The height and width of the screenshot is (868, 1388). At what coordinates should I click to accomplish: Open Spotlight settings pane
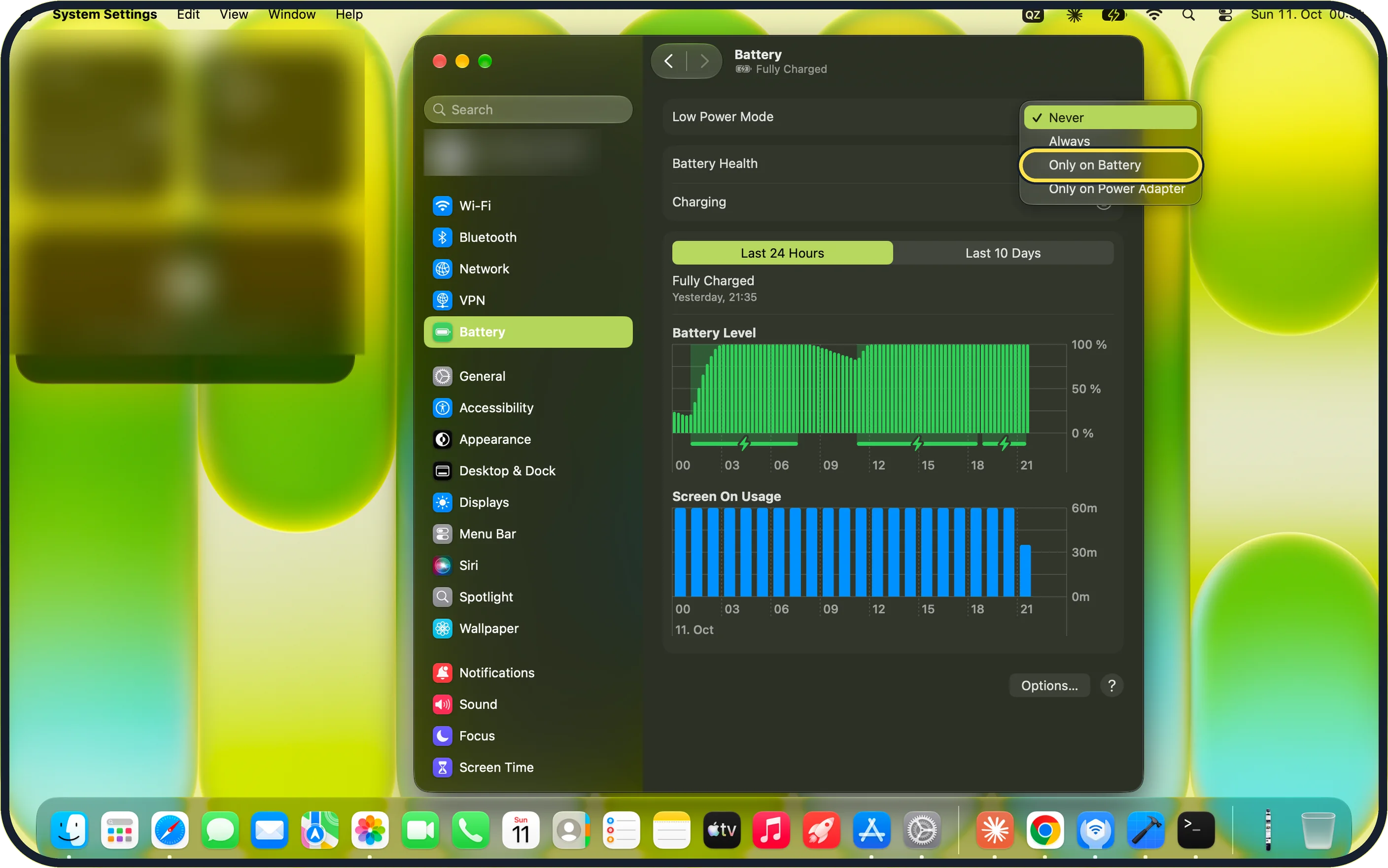click(x=528, y=597)
